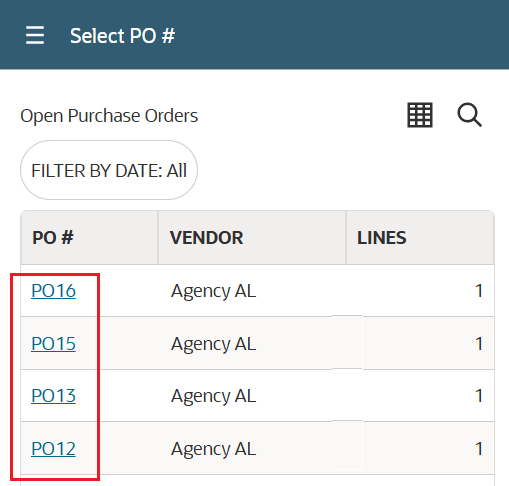Open purchase order PO15
The image size is (509, 486).
pyautogui.click(x=53, y=343)
